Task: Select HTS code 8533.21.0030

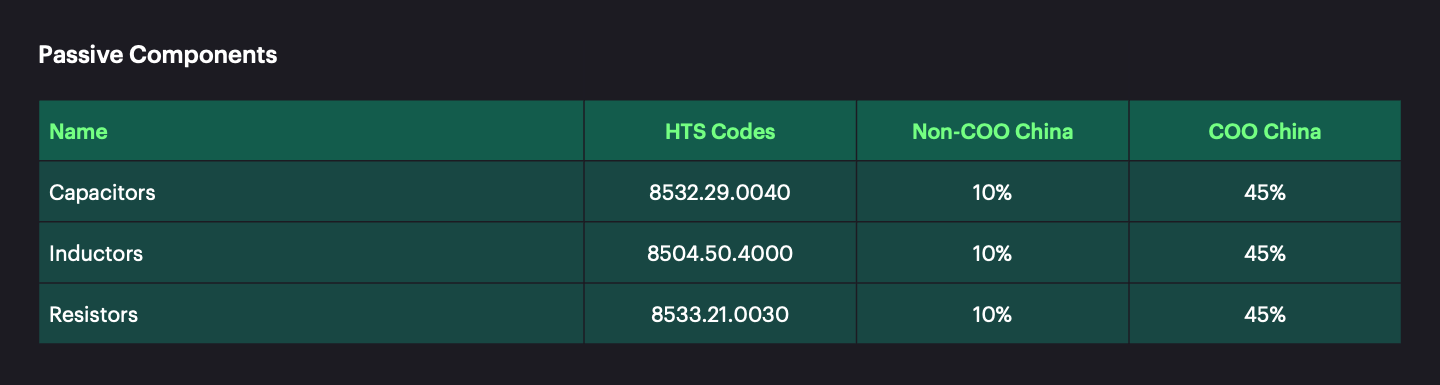Action: point(720,314)
